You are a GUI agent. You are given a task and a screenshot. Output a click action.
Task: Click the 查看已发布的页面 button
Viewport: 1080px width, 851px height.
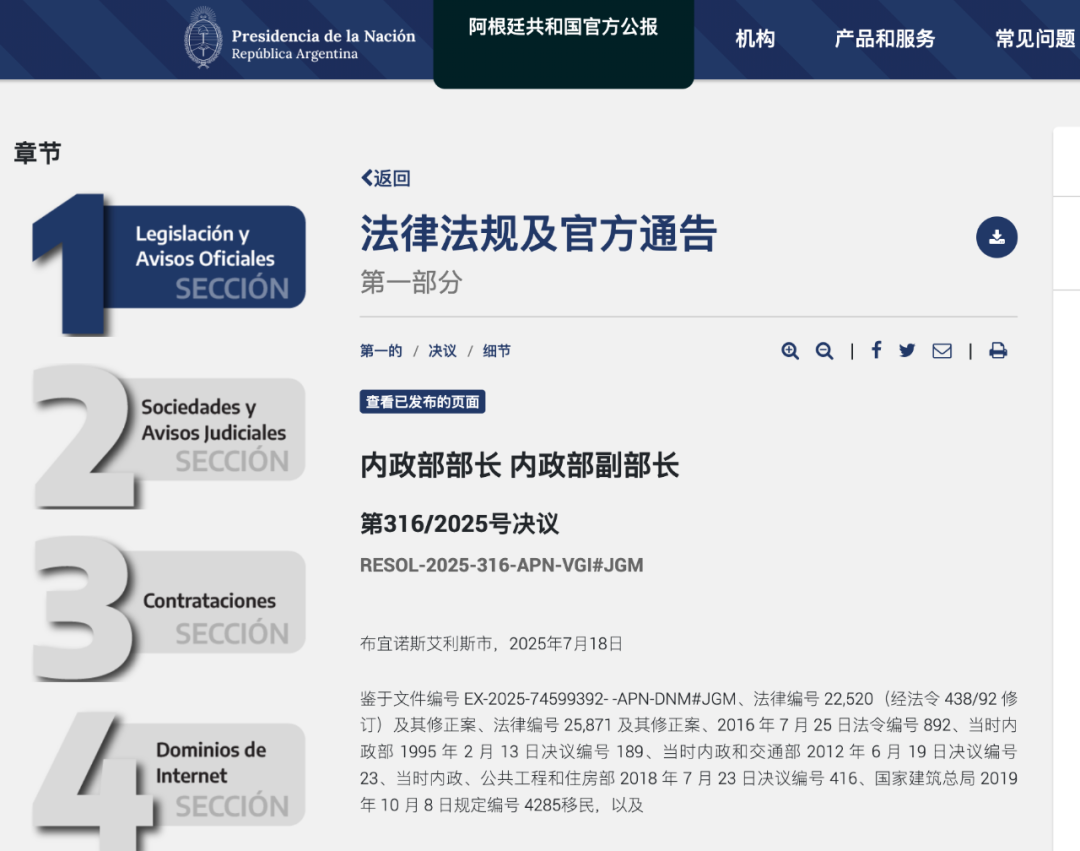click(x=422, y=401)
